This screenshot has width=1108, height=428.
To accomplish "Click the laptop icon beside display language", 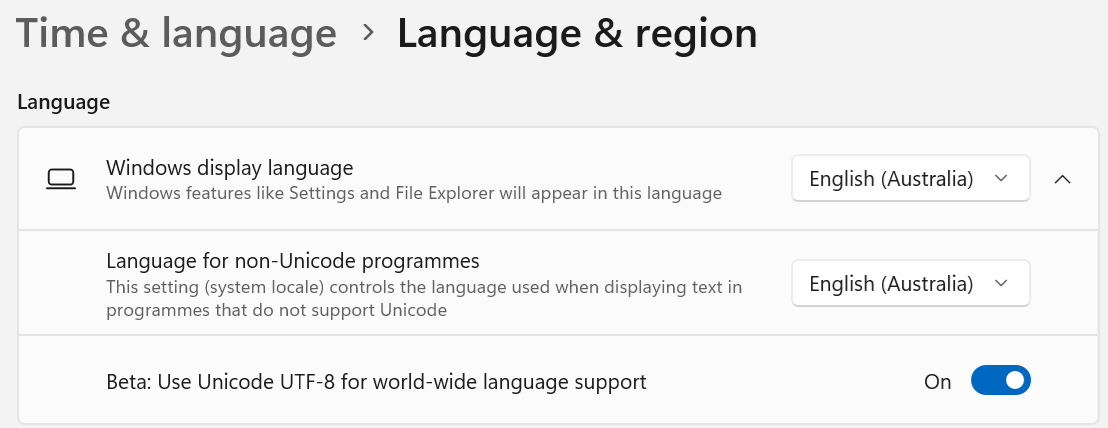I will pos(61,179).
